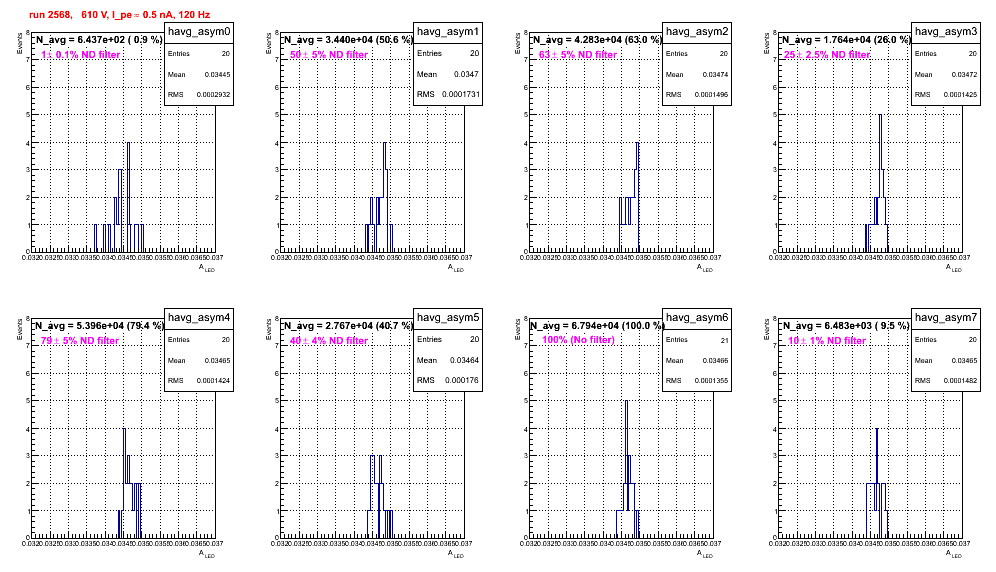Click the A_LED x-axis title under havg_asym3 plot
Screen dimensions: 996x572
[x=954, y=268]
